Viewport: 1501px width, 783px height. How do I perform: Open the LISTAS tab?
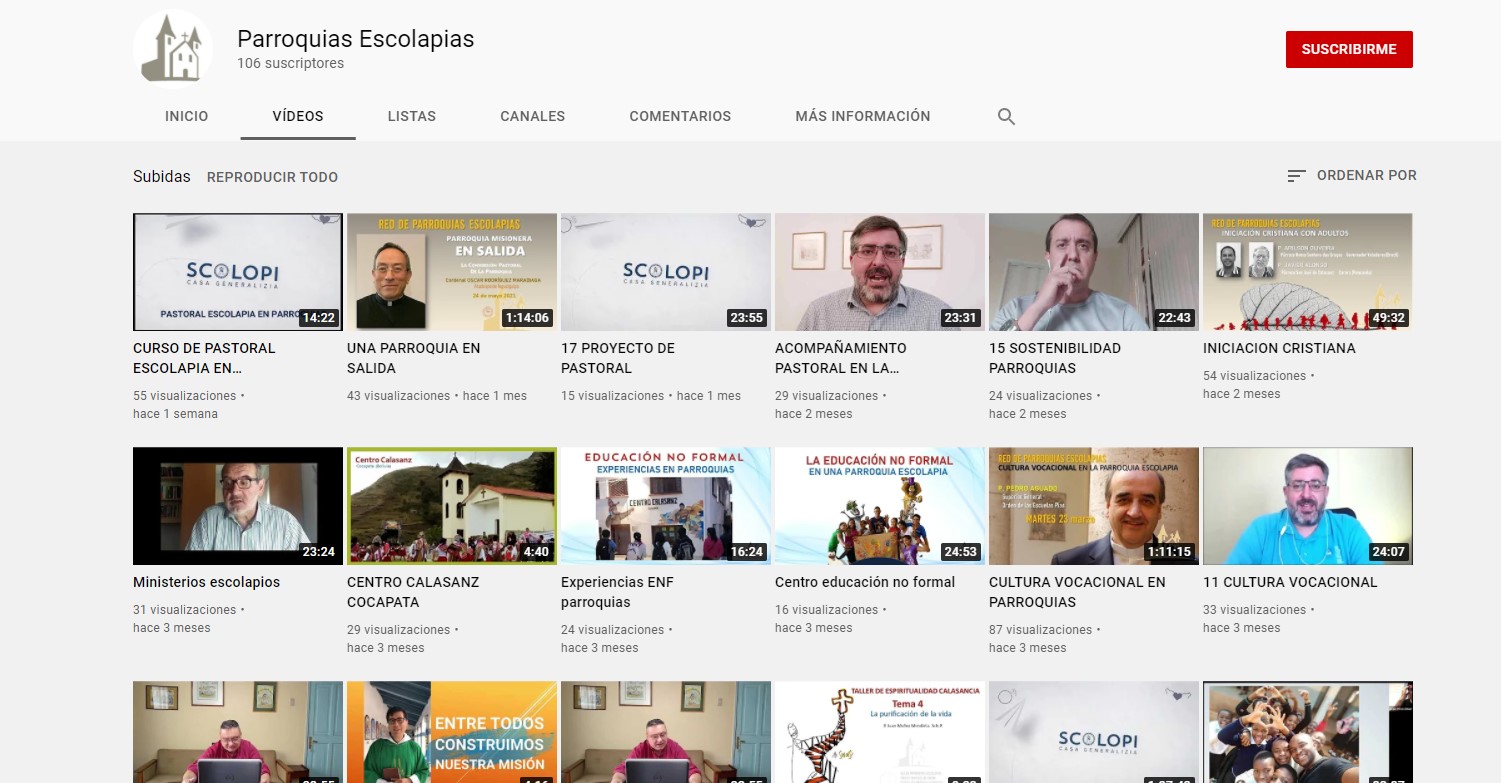[x=412, y=116]
